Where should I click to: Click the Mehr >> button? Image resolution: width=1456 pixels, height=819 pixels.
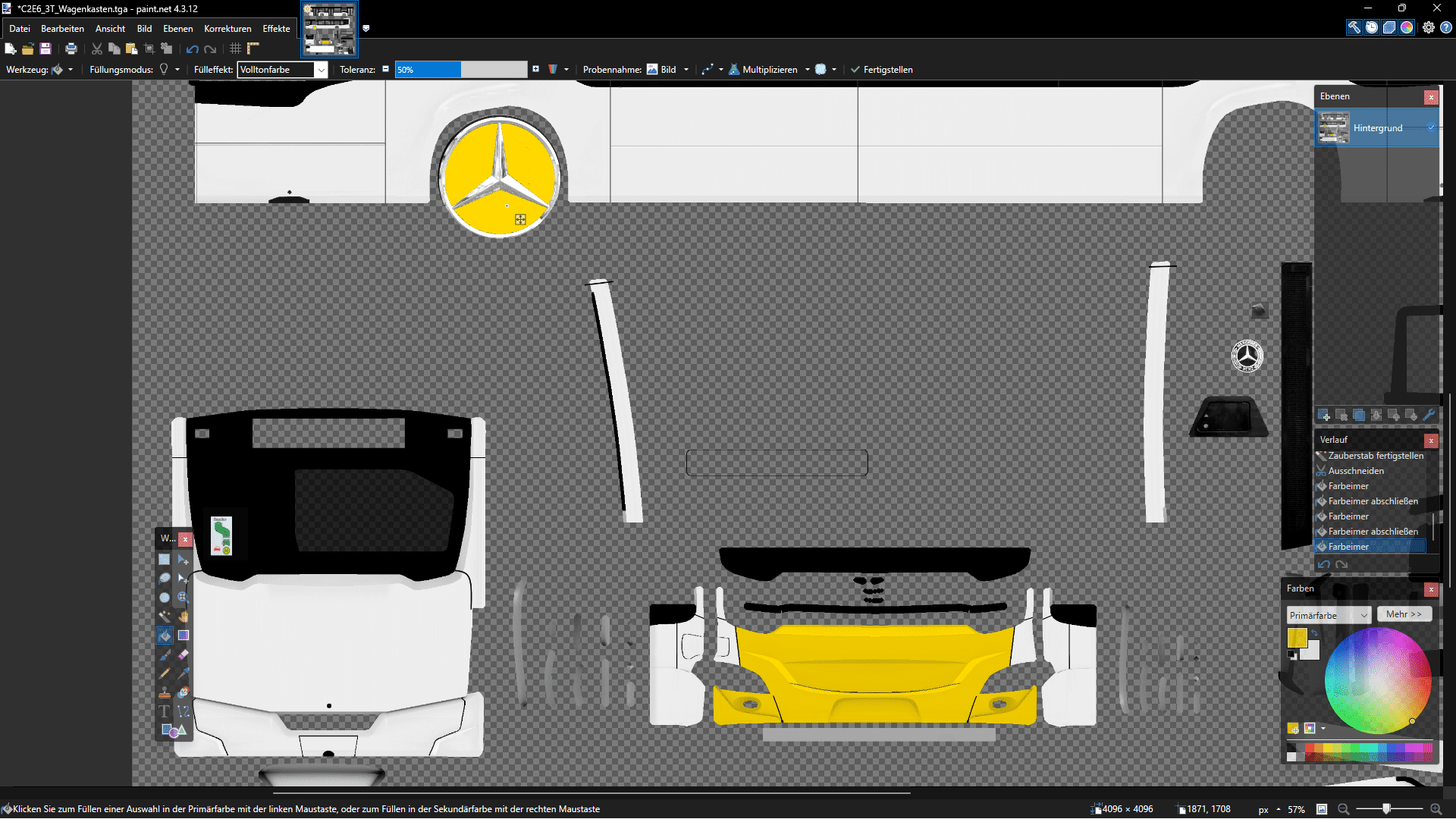coord(1404,614)
